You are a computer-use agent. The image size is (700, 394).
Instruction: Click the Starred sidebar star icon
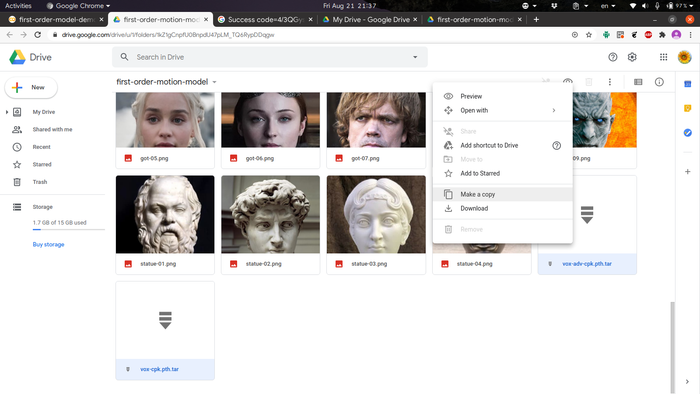click(17, 165)
